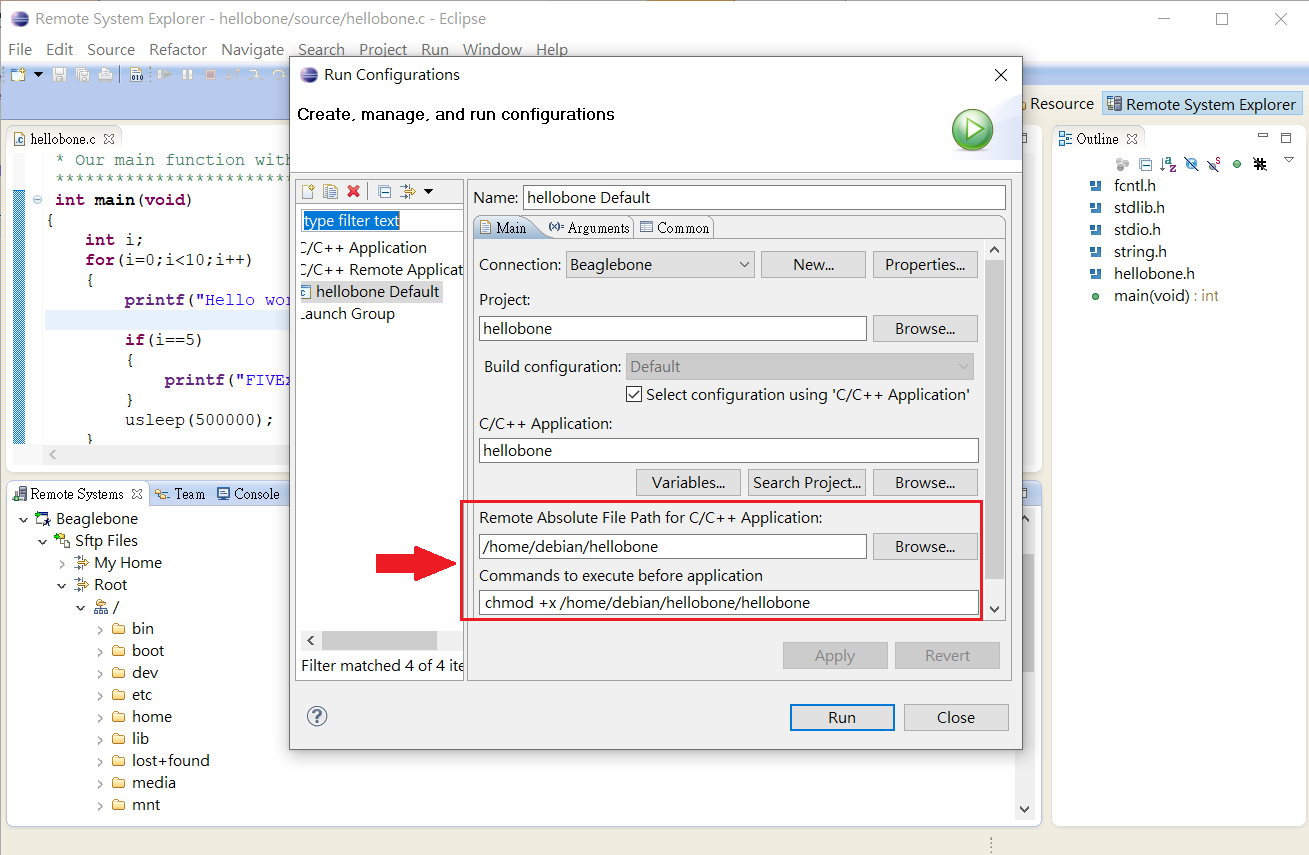The height and width of the screenshot is (855, 1309).
Task: Sort Outline view alphabetically
Action: pos(1168,164)
